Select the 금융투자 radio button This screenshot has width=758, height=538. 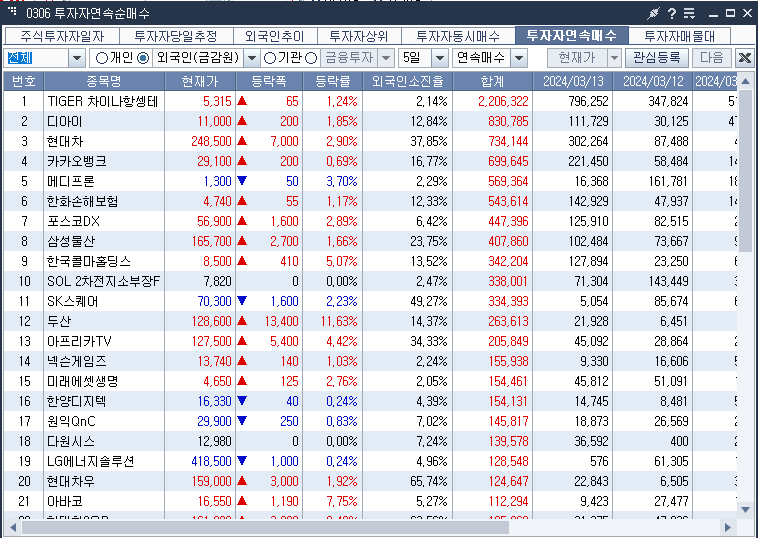coord(312,58)
